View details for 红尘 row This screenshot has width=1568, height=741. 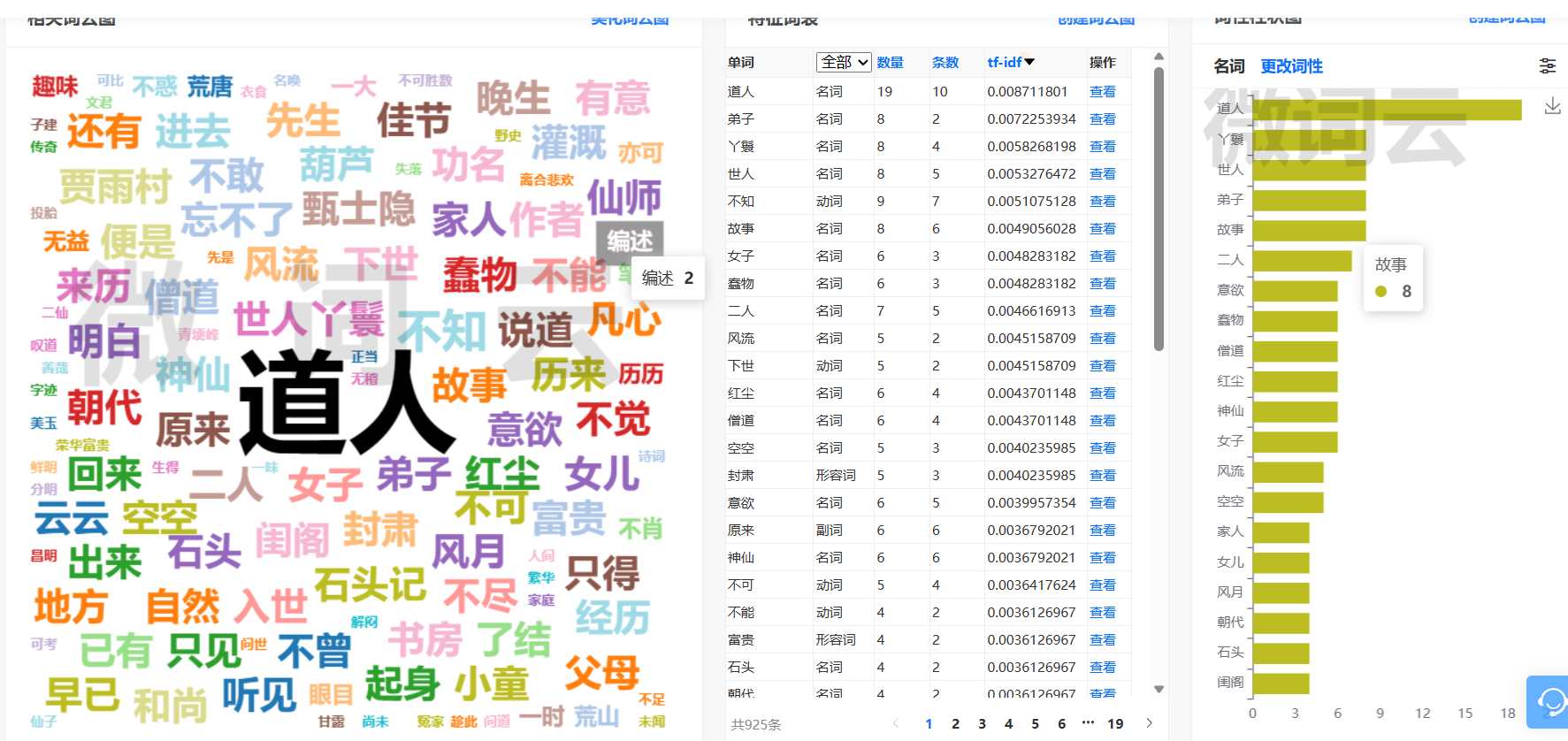point(1103,393)
